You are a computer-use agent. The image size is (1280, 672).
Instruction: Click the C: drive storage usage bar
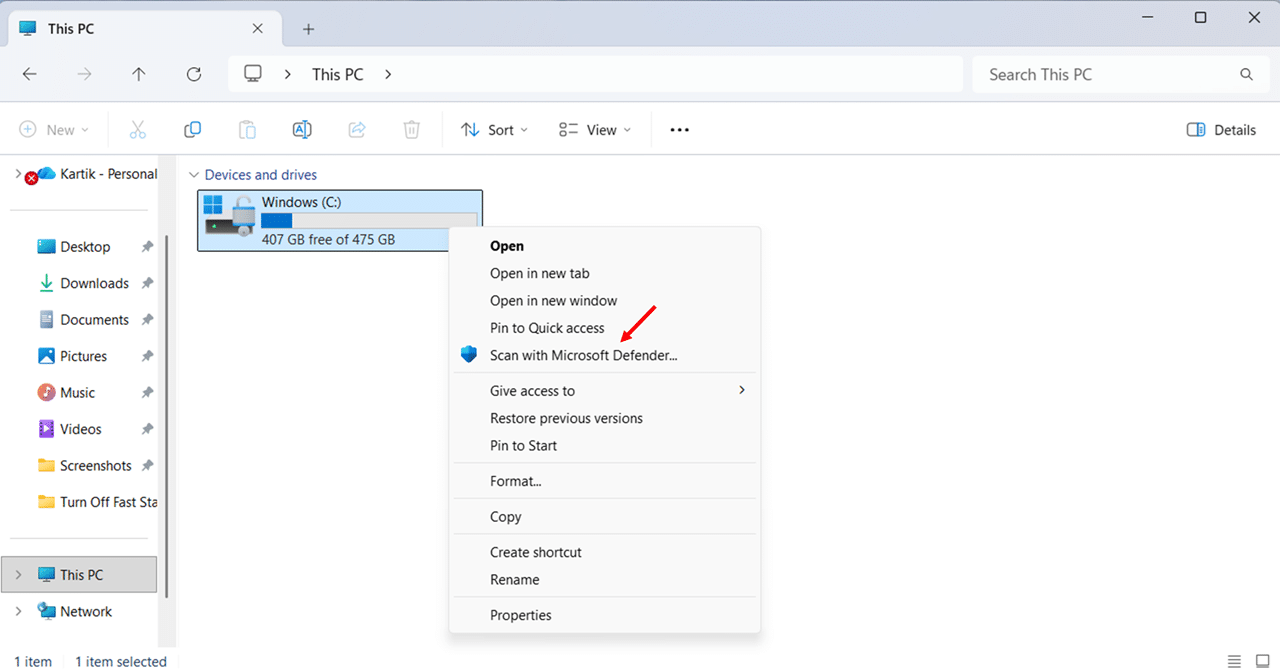tap(368, 220)
